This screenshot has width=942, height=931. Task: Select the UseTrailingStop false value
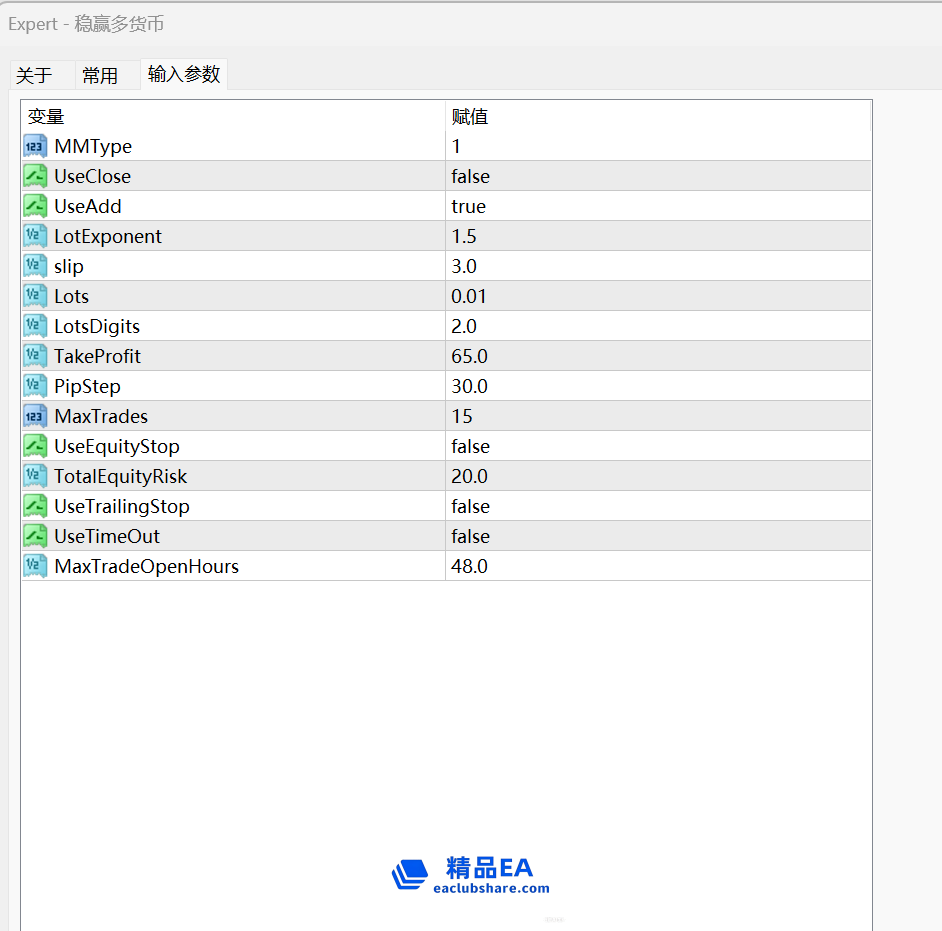pyautogui.click(x=470, y=506)
